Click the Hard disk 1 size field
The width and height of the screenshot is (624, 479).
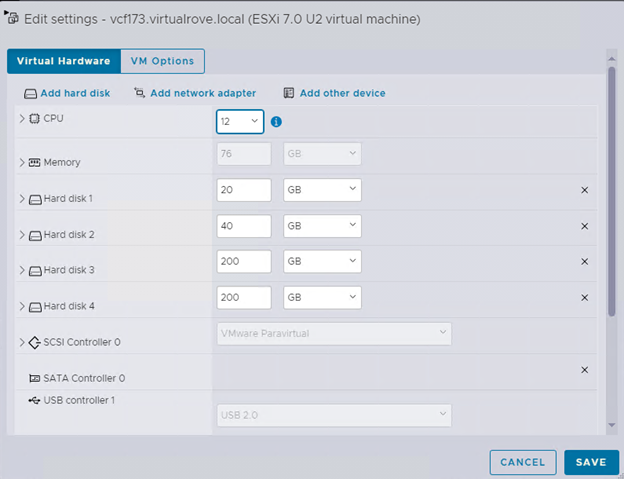[x=244, y=190]
